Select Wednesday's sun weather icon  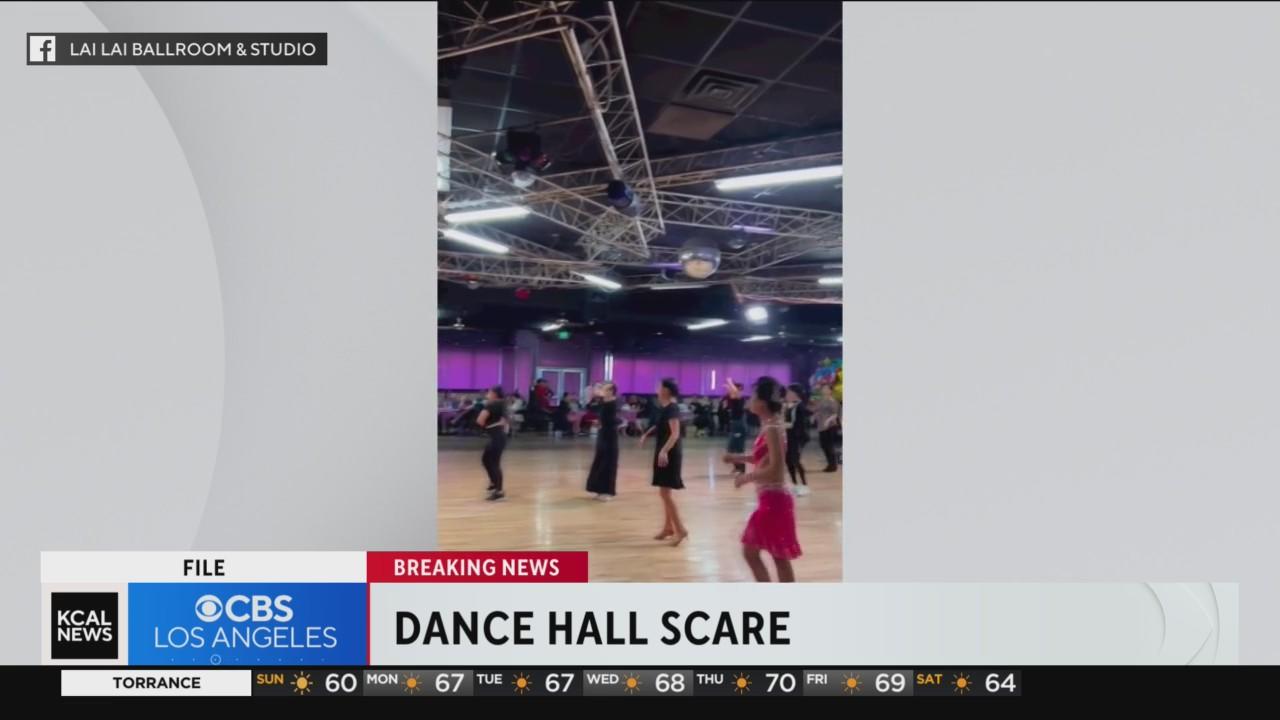tap(632, 683)
